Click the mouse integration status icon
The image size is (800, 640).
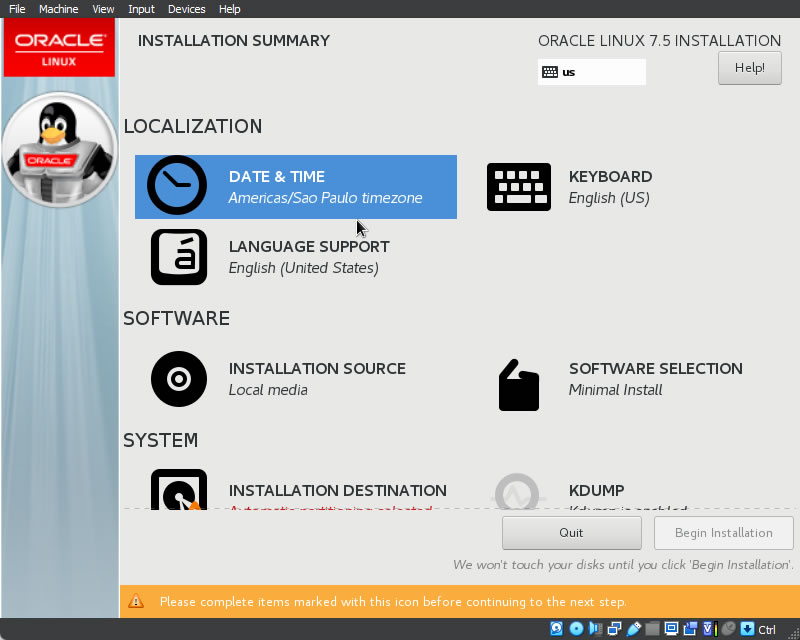pos(730,628)
